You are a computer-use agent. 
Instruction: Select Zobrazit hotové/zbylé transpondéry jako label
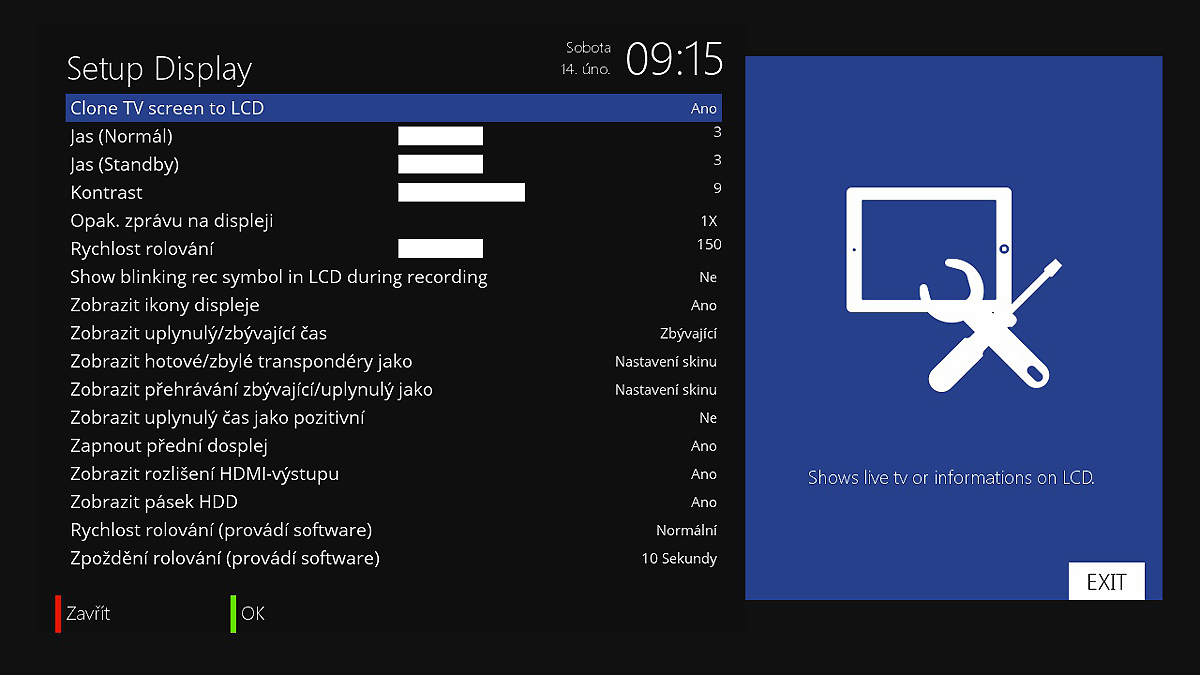click(241, 361)
